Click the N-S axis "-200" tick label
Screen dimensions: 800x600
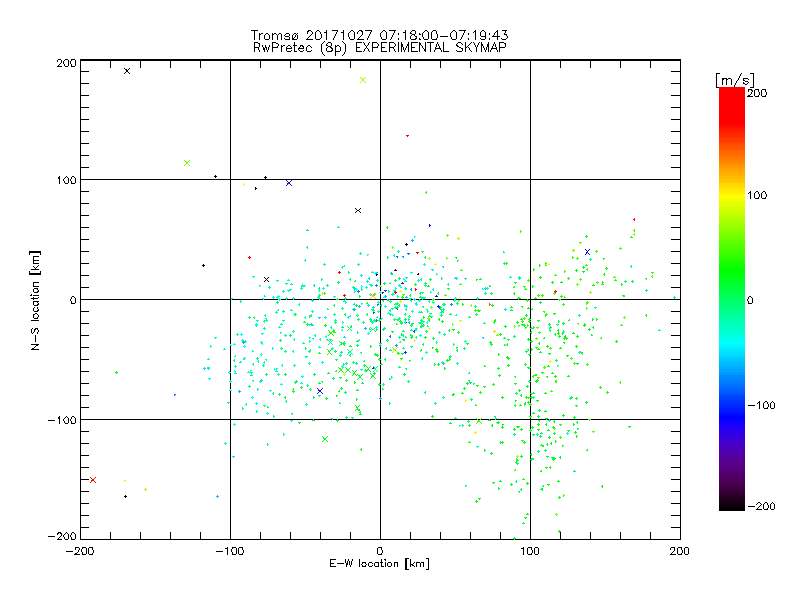[x=62, y=536]
